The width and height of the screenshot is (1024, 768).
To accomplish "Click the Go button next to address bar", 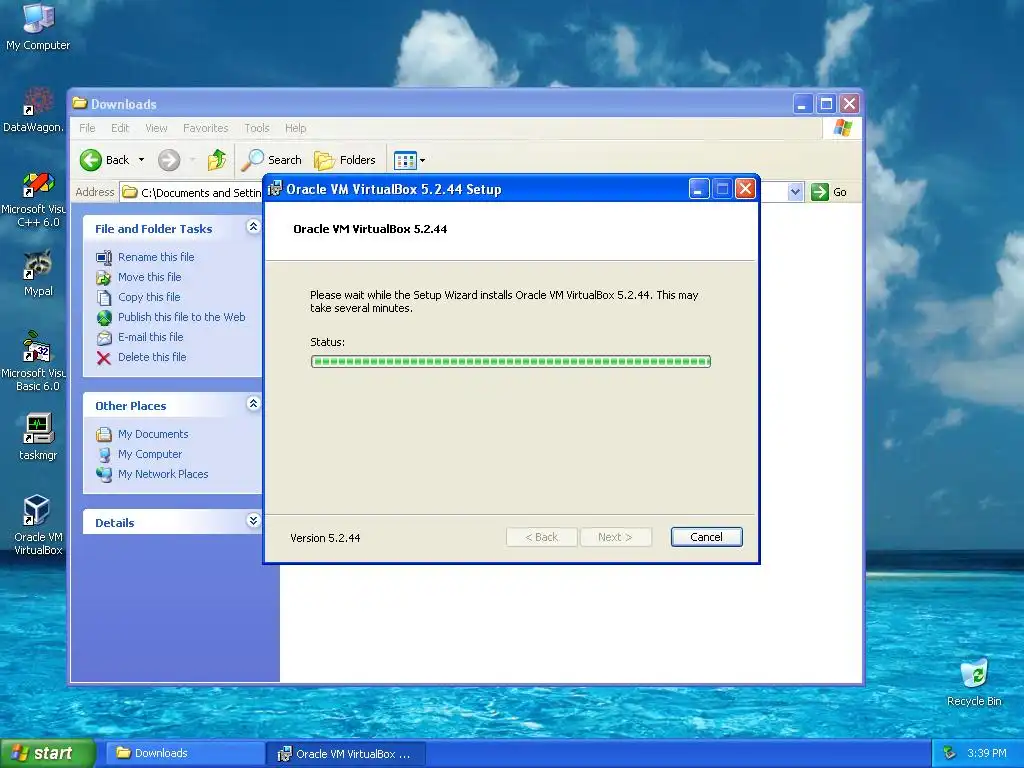I will pyautogui.click(x=829, y=192).
